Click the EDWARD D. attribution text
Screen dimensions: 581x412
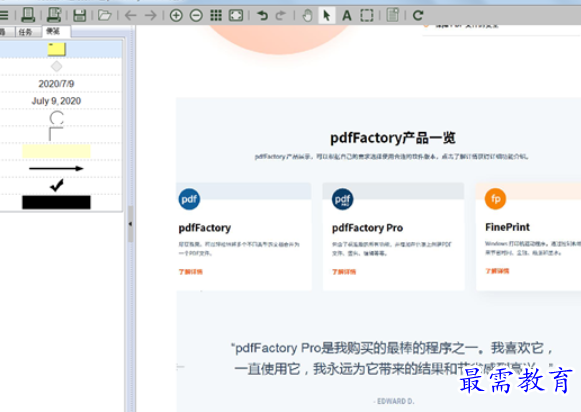pos(394,401)
